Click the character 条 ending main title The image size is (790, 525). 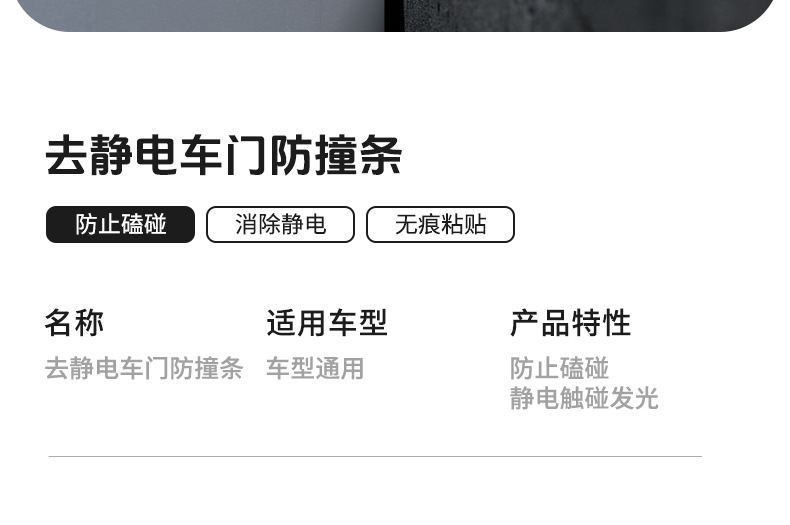point(381,155)
